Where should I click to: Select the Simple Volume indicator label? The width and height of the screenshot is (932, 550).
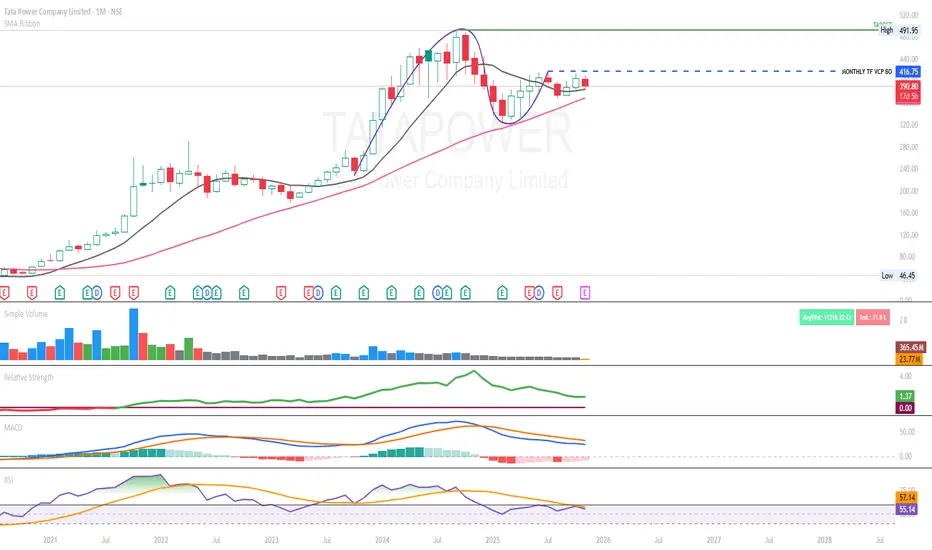(x=26, y=313)
